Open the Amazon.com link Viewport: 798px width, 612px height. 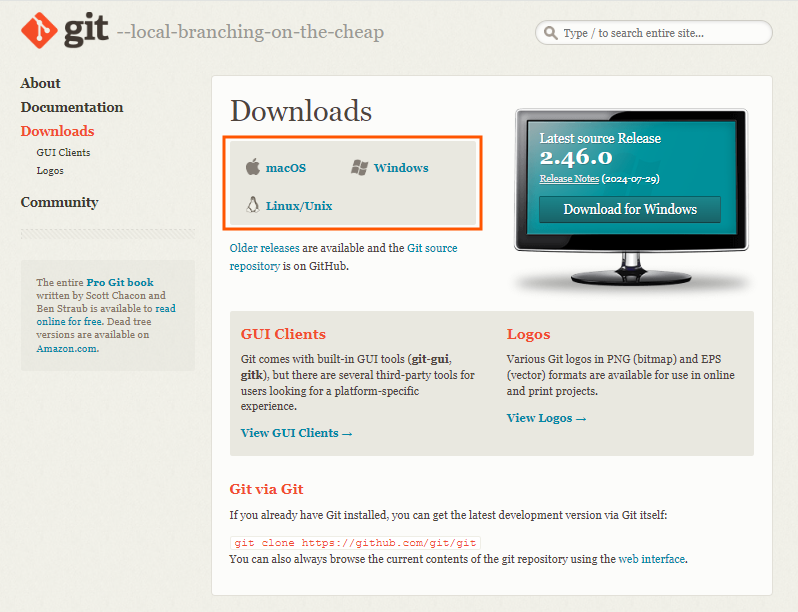click(x=67, y=348)
